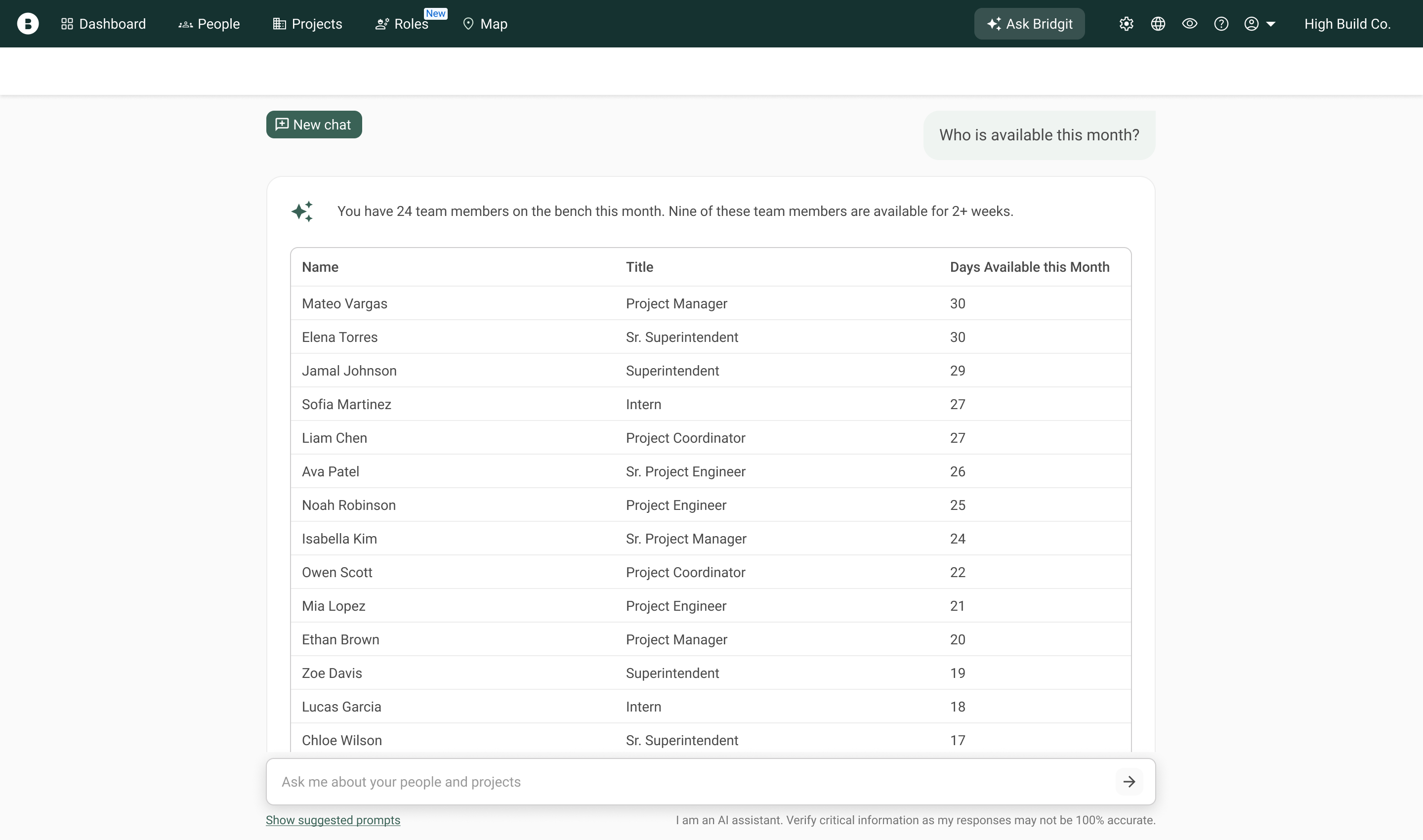Click the Bridgit logo icon

[28, 23]
